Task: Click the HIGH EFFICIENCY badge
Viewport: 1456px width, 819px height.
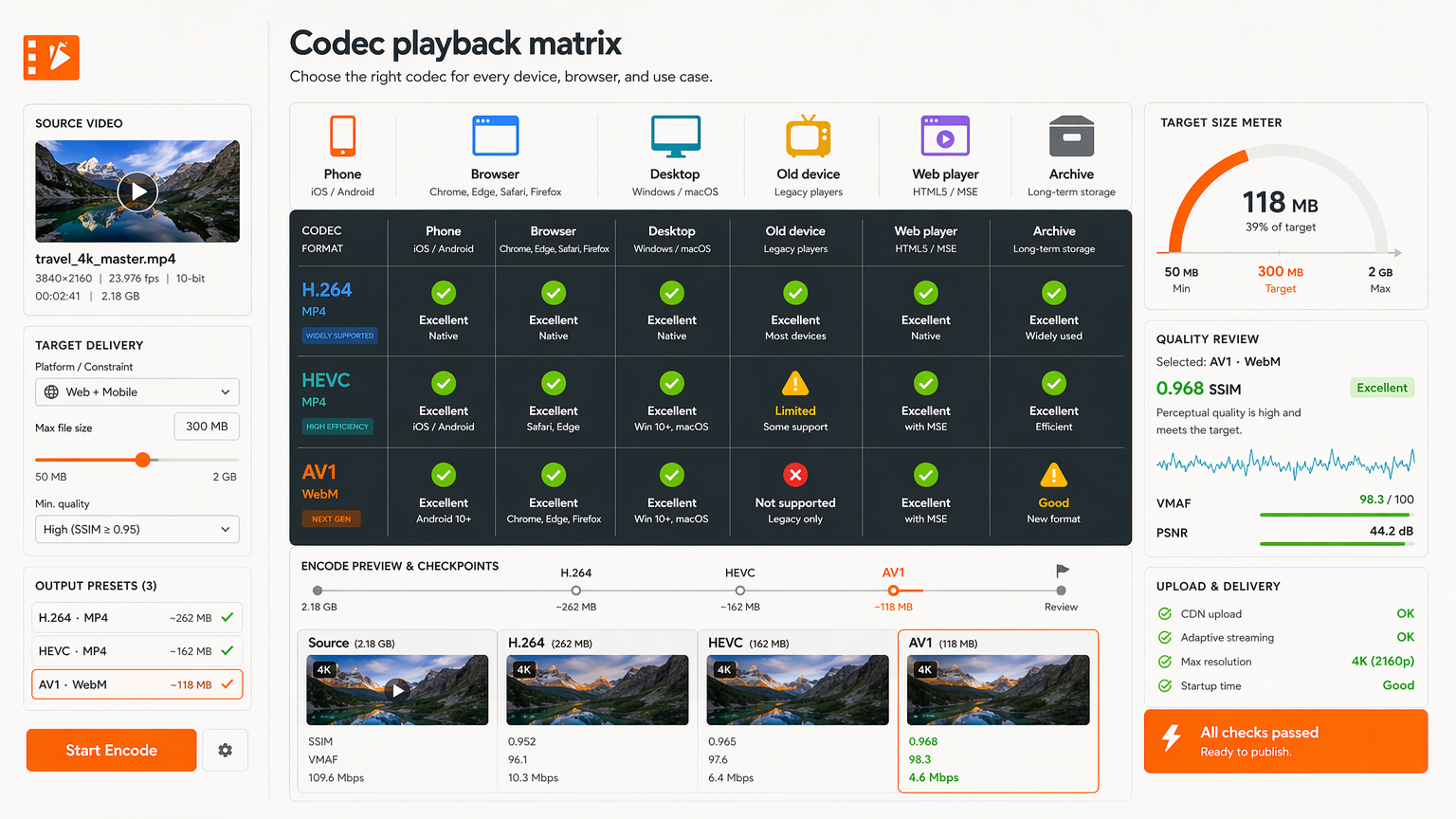Action: tap(337, 427)
